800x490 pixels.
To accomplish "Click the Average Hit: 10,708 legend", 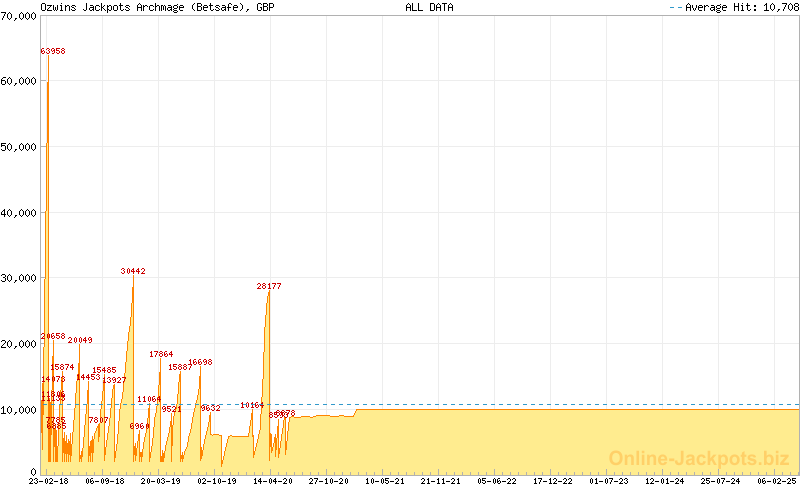I will coord(733,7).
